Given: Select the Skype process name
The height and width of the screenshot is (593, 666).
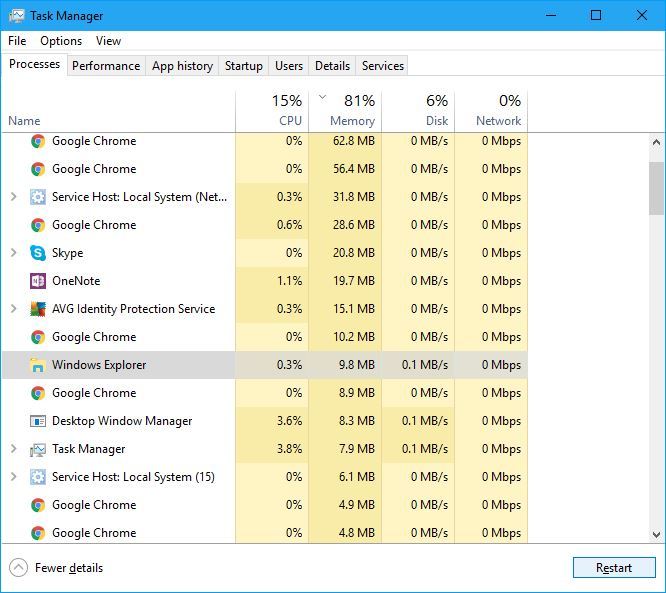Looking at the screenshot, I should coord(68,253).
